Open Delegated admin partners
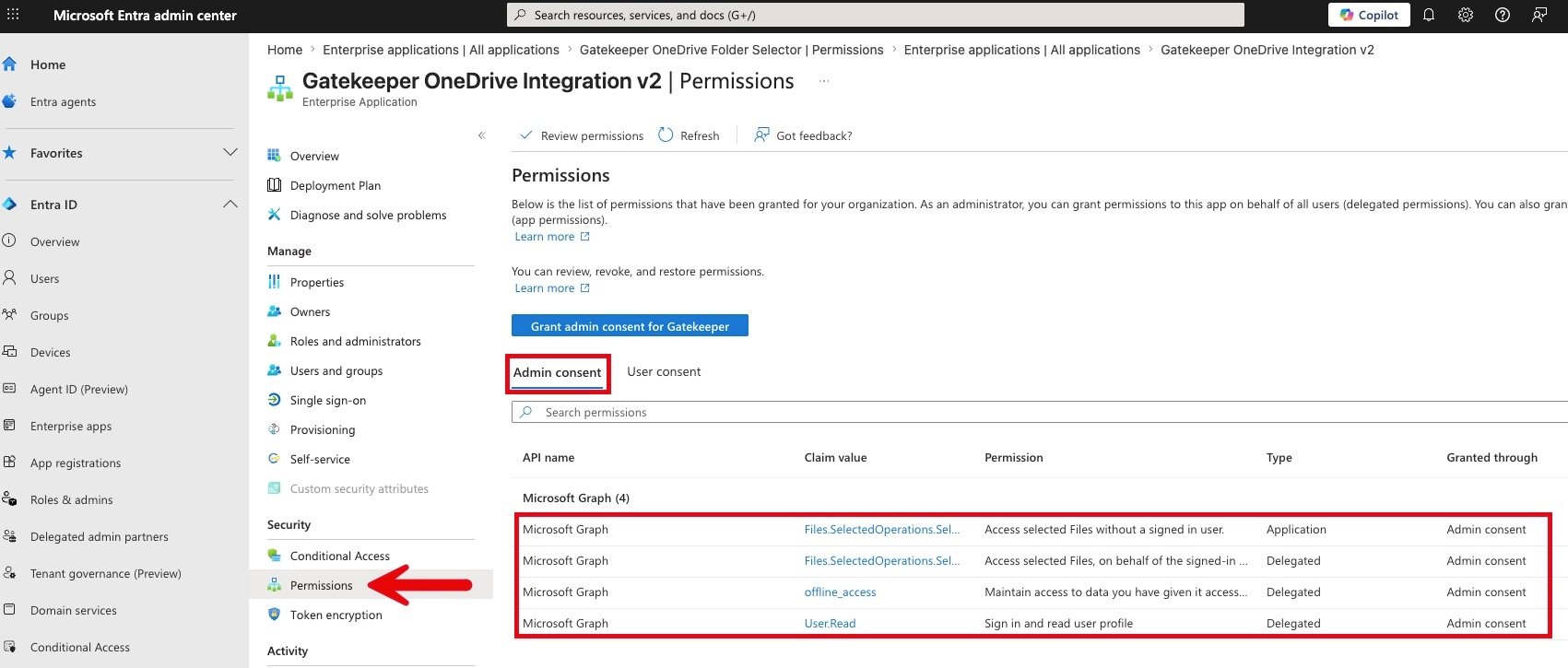This screenshot has width=1568, height=668. coord(99,536)
